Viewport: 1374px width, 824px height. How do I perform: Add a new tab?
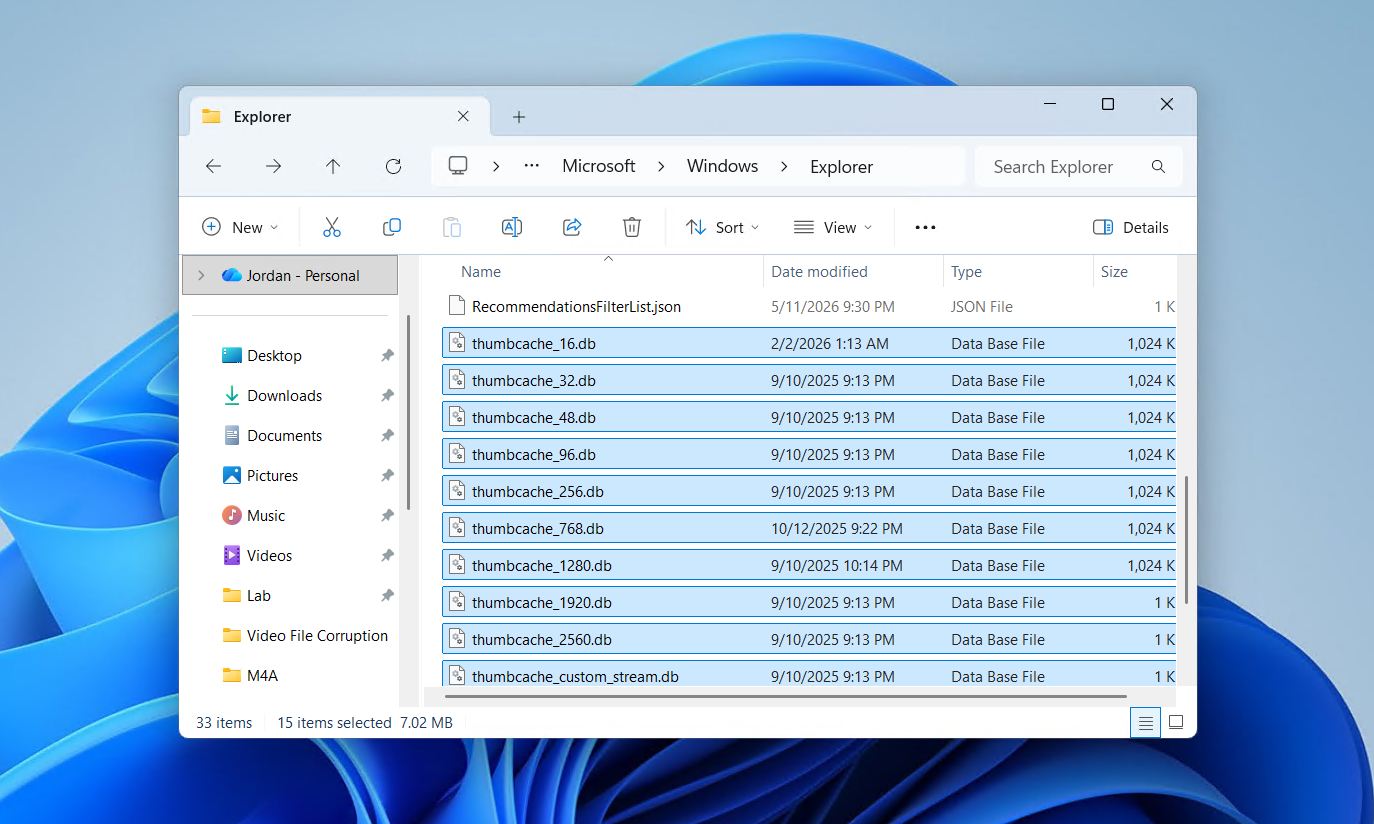(x=518, y=117)
